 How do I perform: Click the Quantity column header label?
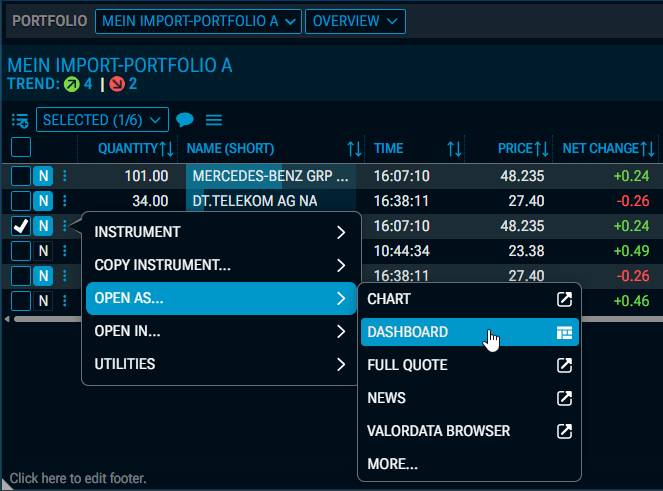[128, 148]
